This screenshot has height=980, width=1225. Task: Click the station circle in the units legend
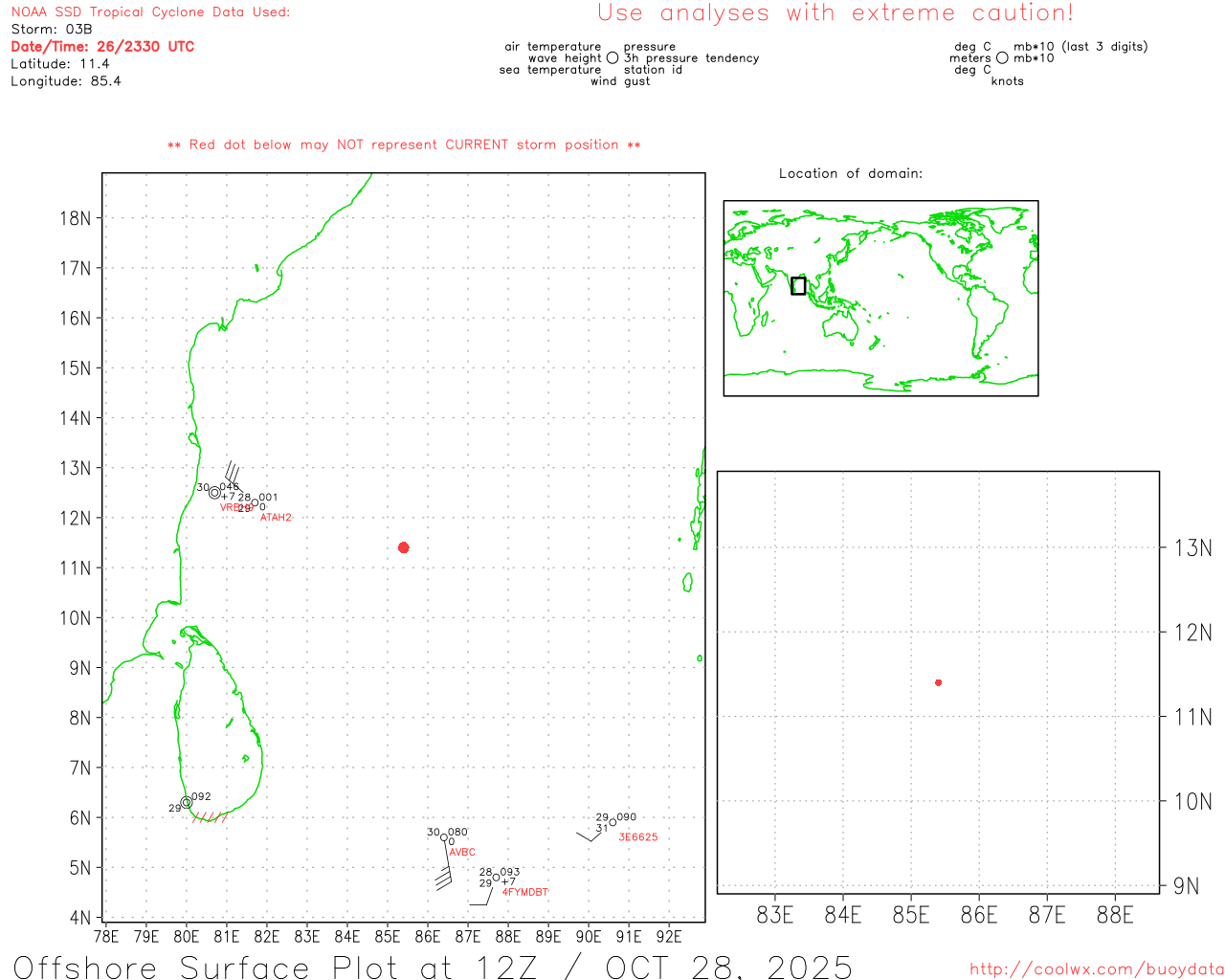[1002, 57]
